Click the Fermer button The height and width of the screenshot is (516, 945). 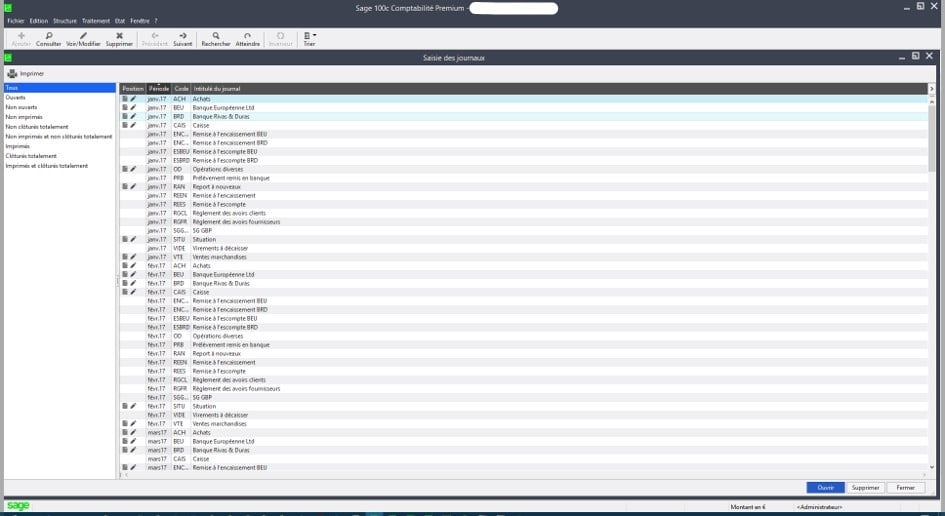905,488
